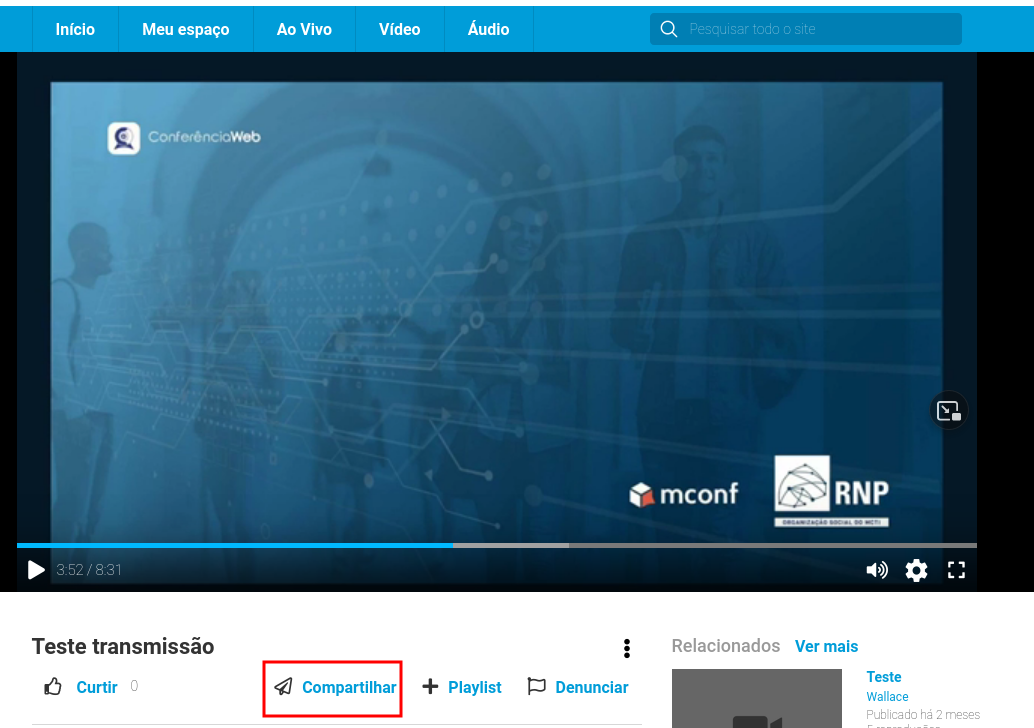1034x728 pixels.
Task: Click the Teste transmissão title
Action: [x=123, y=646]
